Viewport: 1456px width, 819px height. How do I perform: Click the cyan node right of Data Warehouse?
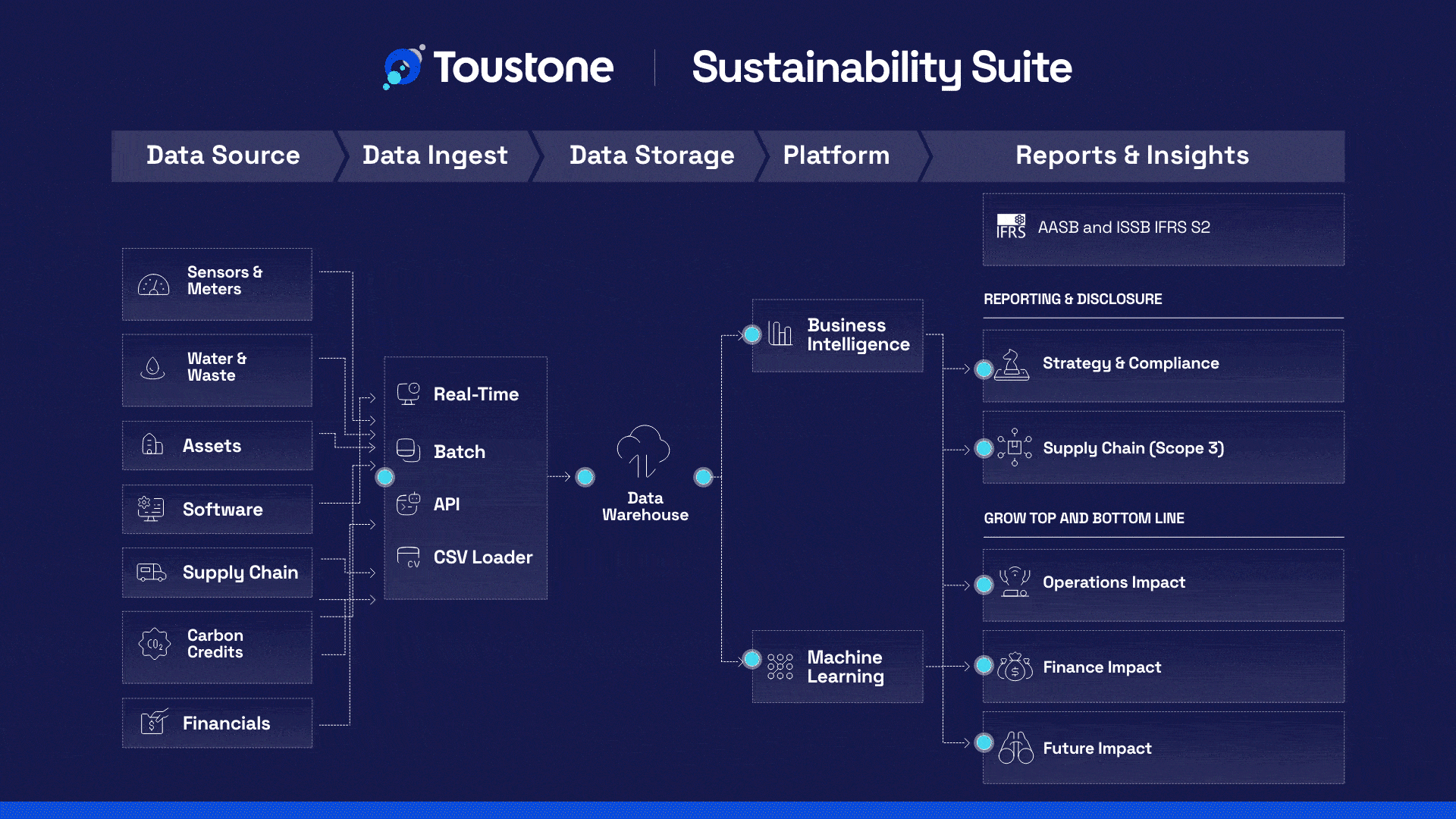tap(704, 477)
